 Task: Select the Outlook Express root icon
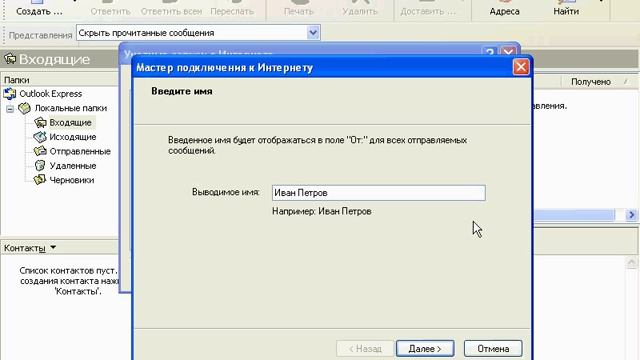pyautogui.click(x=10, y=94)
